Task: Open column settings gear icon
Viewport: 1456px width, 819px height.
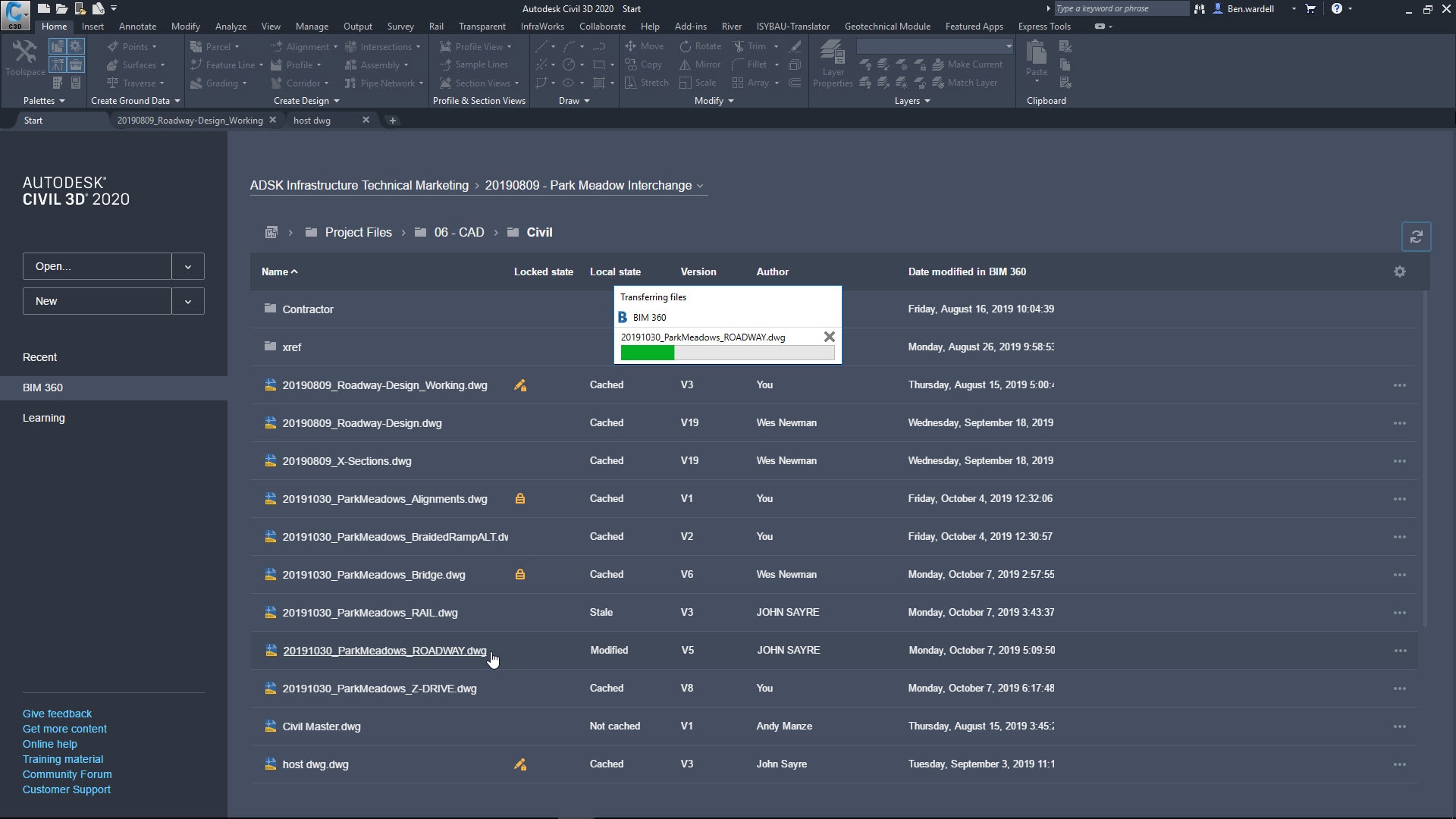Action: [x=1400, y=271]
